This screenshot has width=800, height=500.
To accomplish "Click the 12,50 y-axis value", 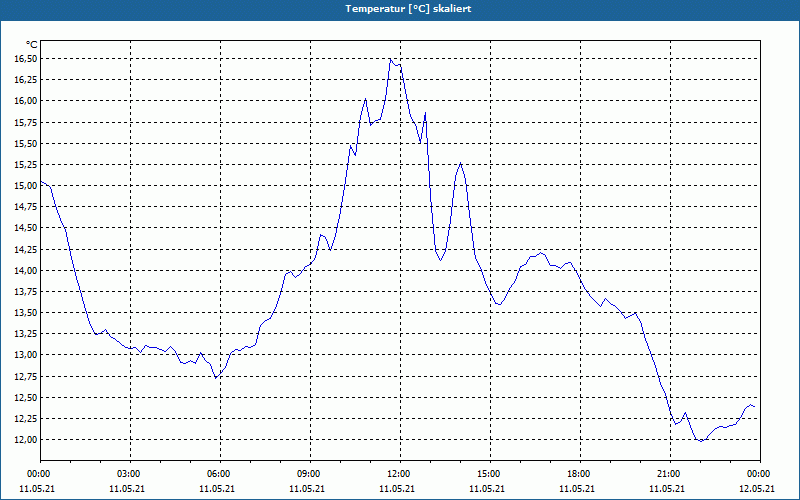I will [26, 397].
